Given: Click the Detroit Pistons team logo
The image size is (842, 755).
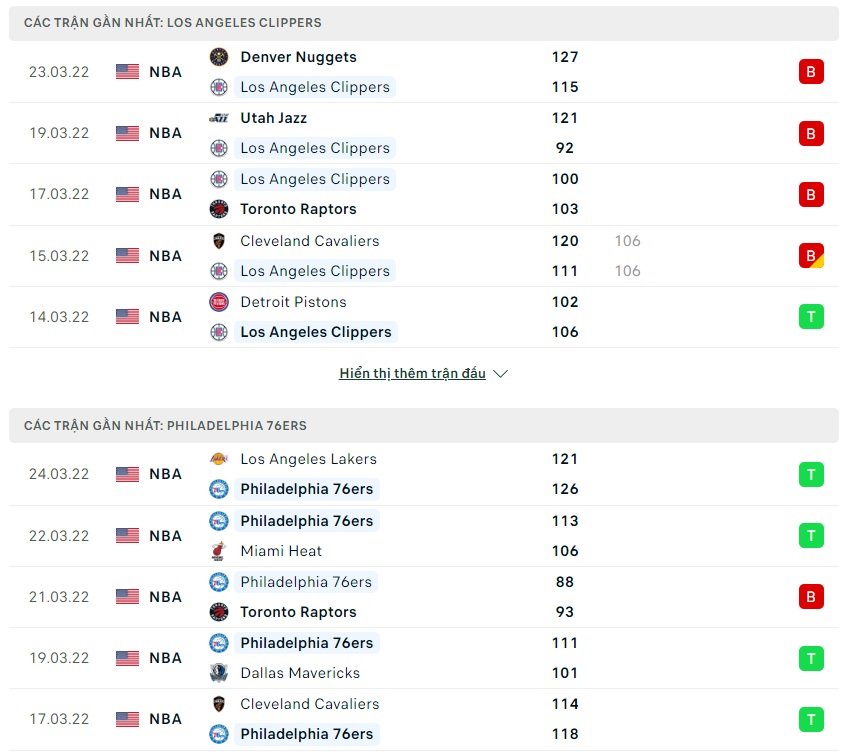Looking at the screenshot, I should click(x=219, y=302).
